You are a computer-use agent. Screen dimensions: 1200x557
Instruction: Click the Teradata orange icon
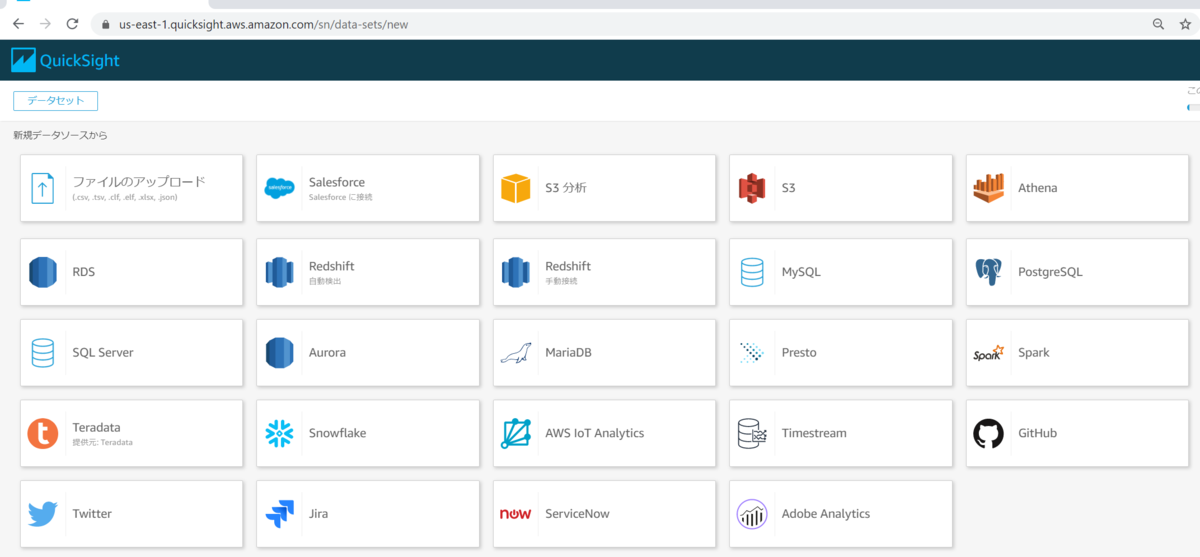pos(43,433)
